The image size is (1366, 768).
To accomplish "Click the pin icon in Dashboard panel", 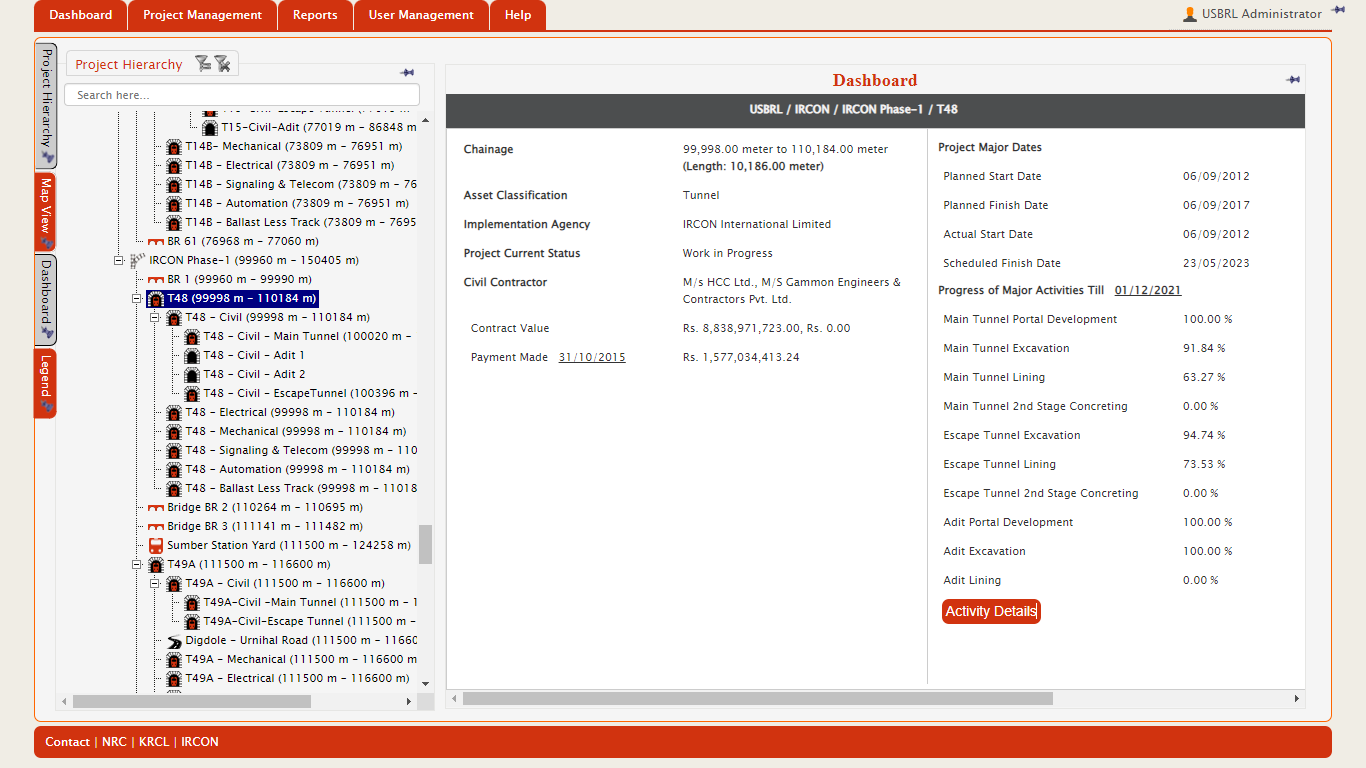I will click(x=1293, y=80).
